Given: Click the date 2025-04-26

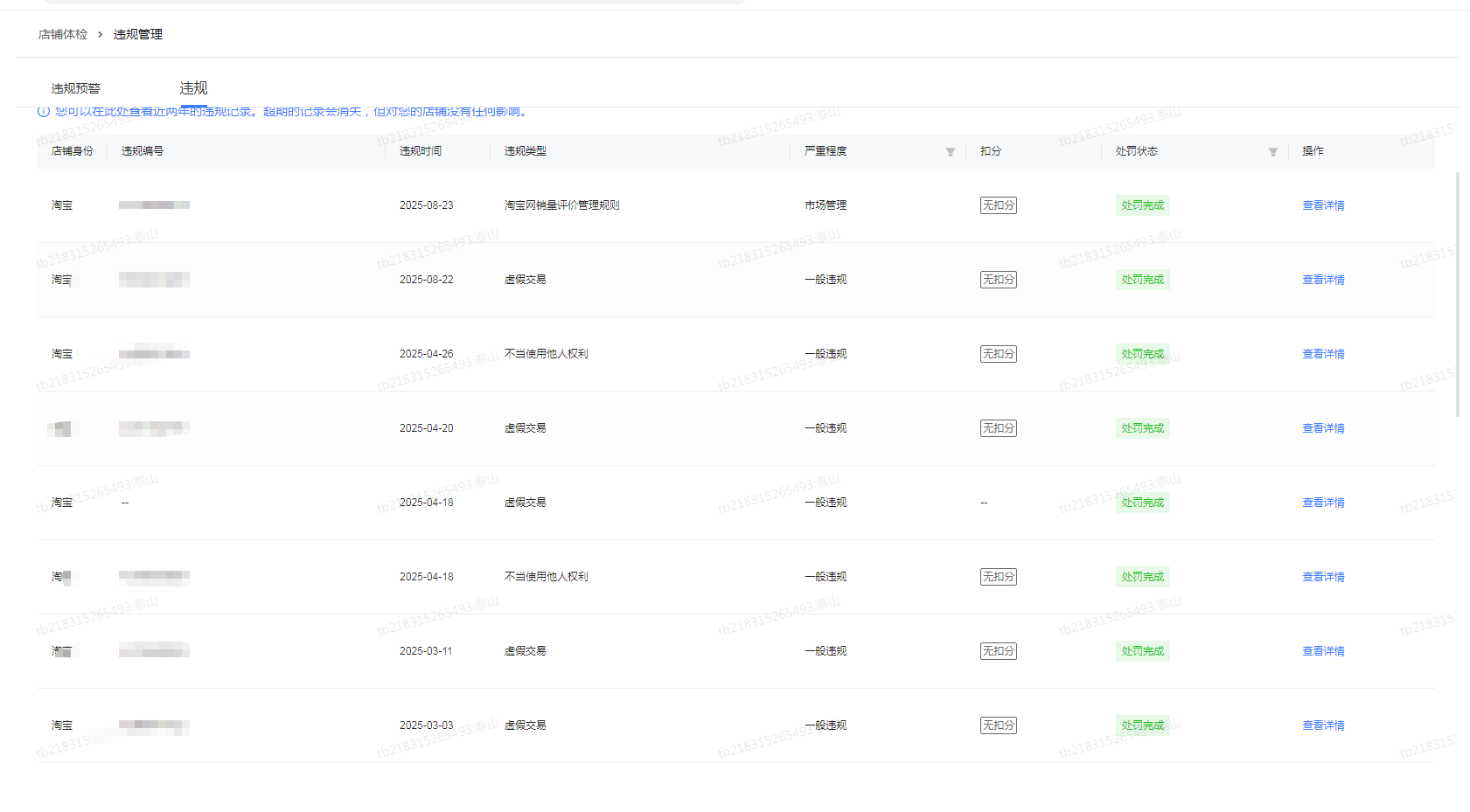Looking at the screenshot, I should coord(427,354).
